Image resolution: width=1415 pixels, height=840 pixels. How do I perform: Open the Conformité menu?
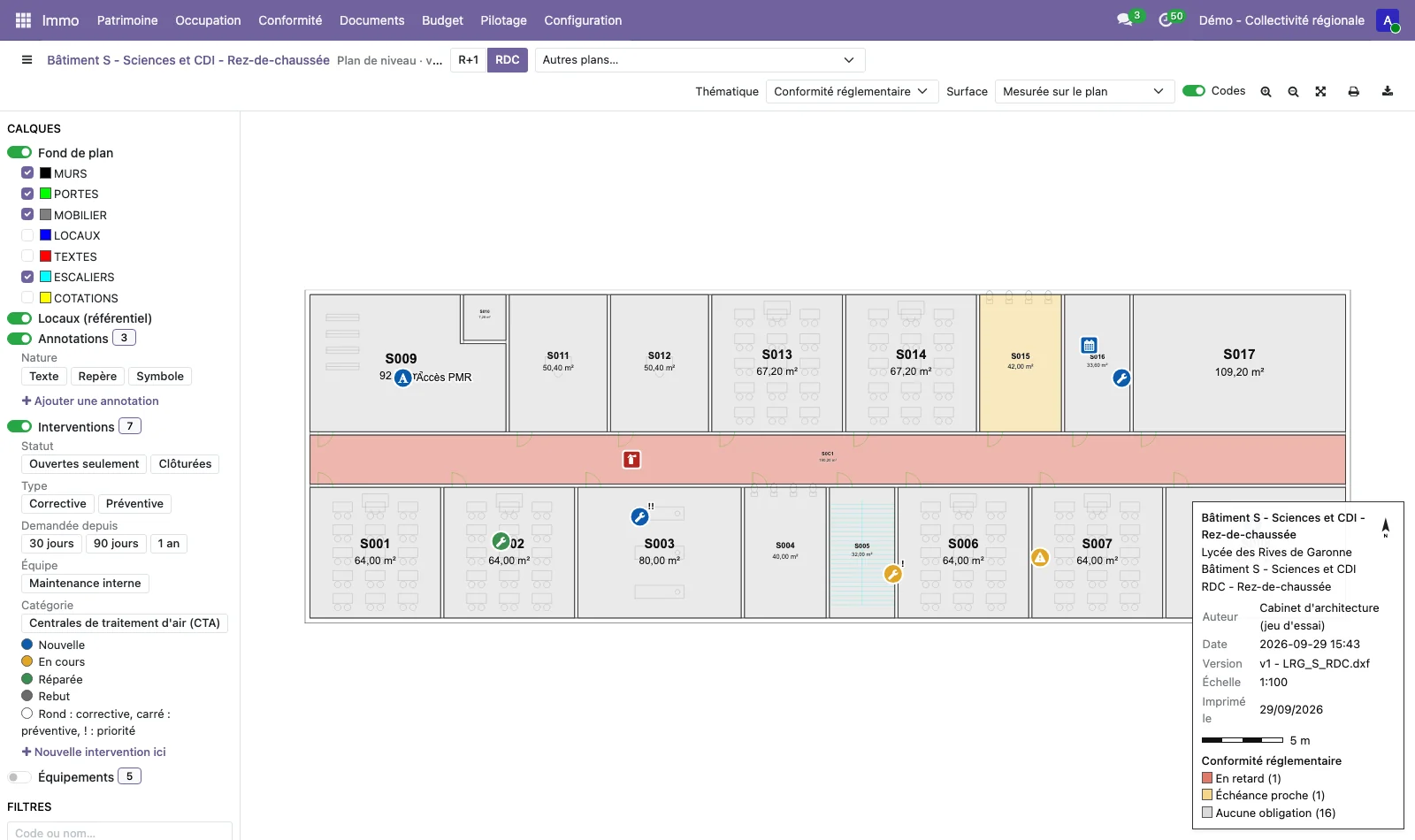coord(290,20)
